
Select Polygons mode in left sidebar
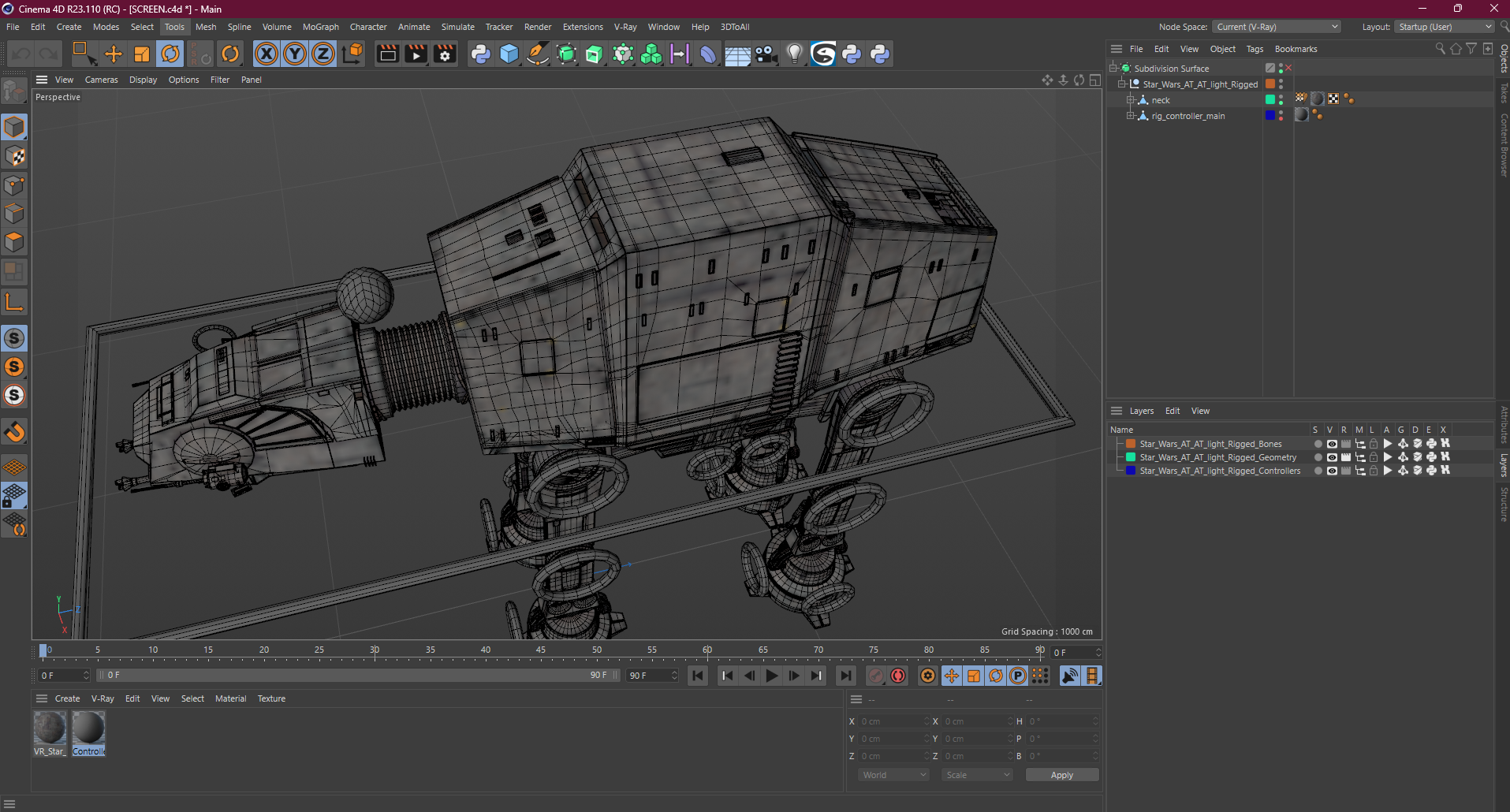click(14, 242)
